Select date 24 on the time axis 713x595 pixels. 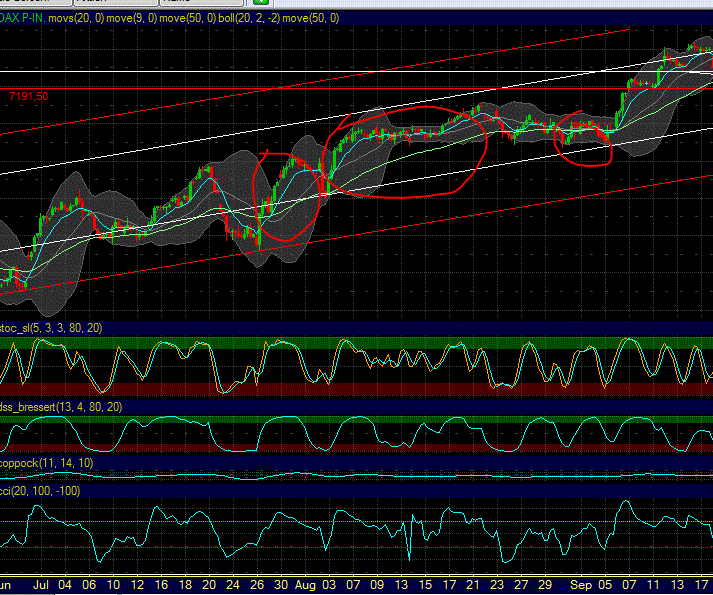pos(232,585)
